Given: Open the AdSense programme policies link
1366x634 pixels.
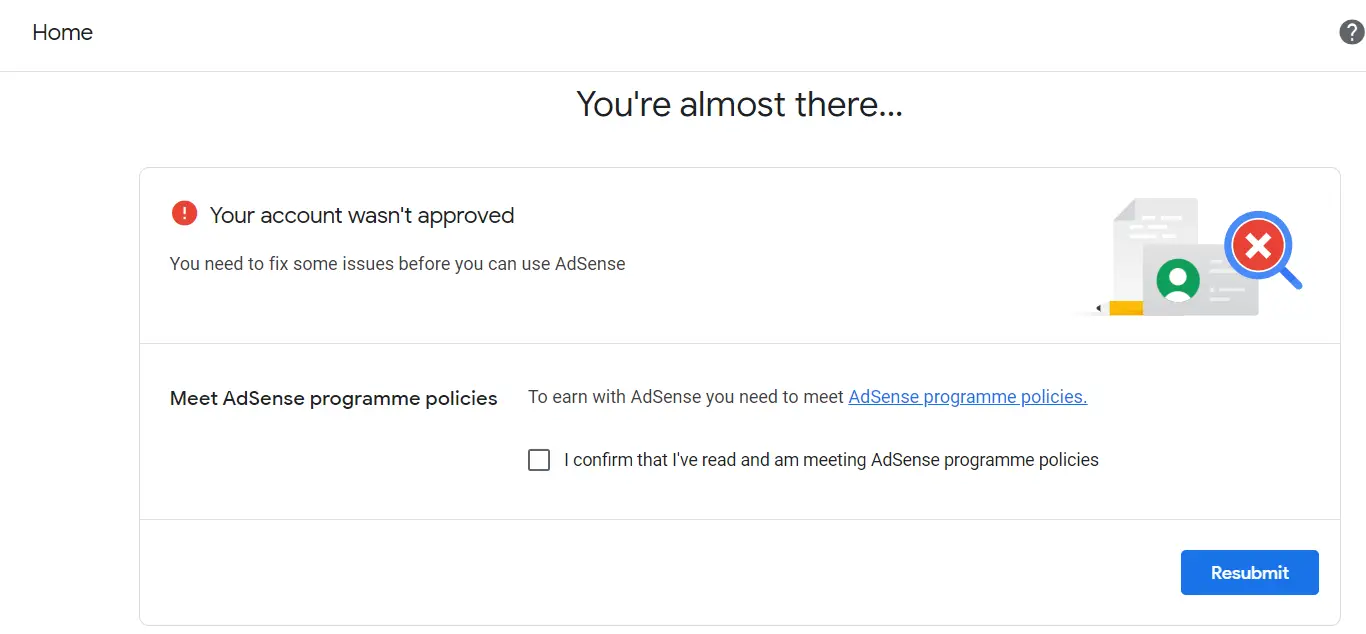Looking at the screenshot, I should [968, 397].
